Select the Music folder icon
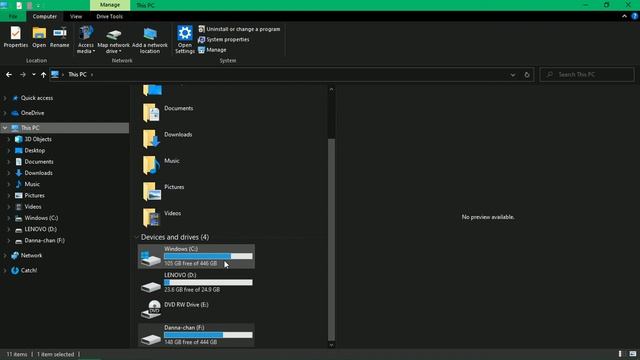Image resolution: width=640 pixels, height=360 pixels. point(151,165)
